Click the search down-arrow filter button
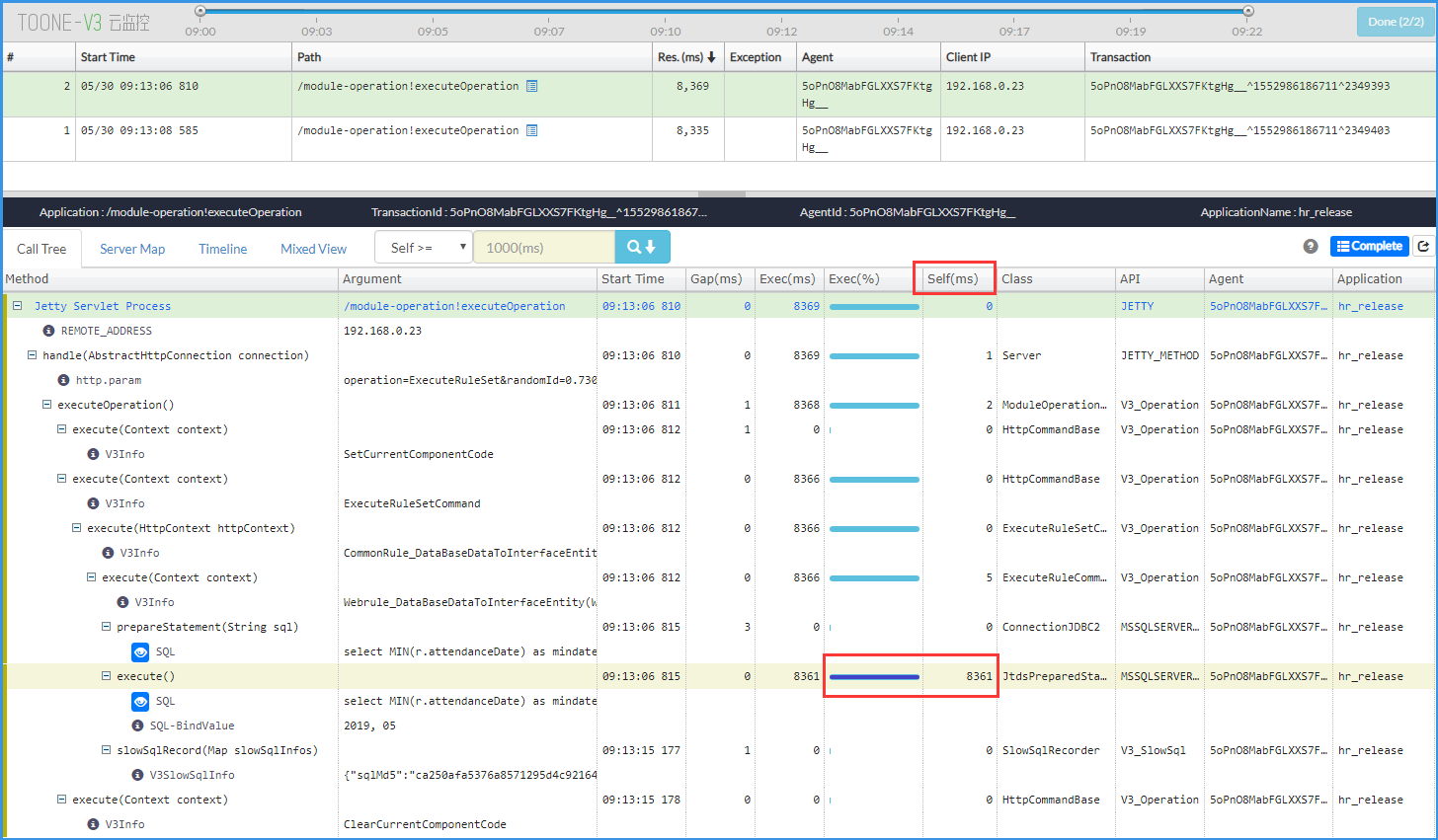The height and width of the screenshot is (840, 1438). (642, 247)
